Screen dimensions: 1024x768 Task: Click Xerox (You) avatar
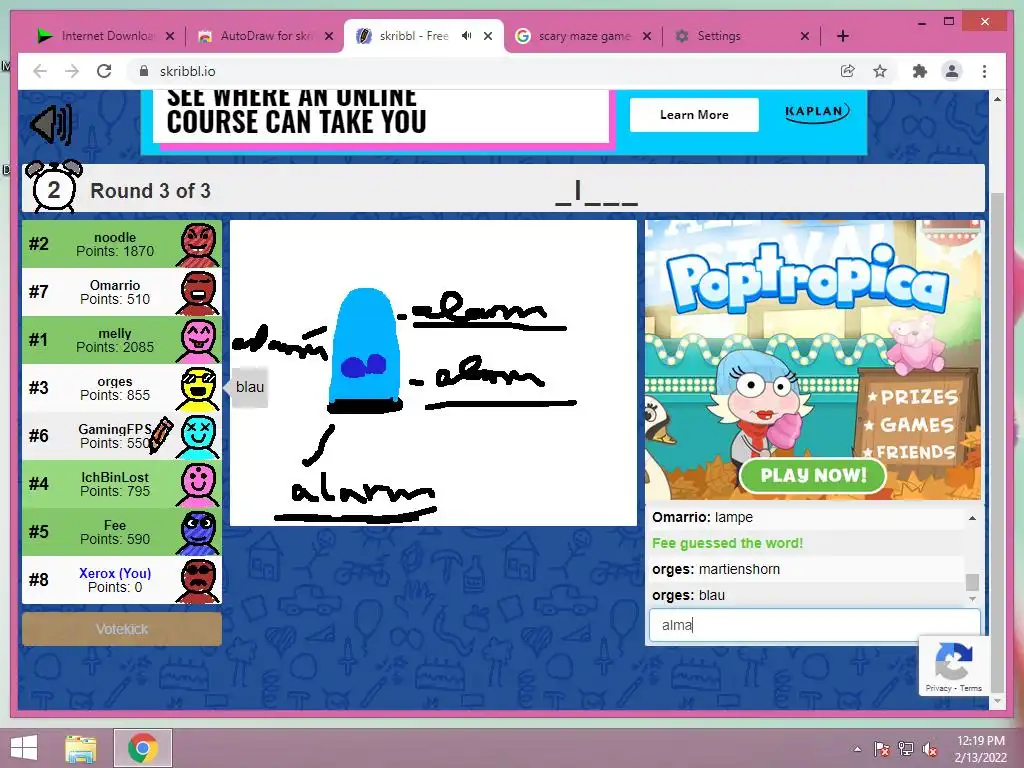(198, 581)
